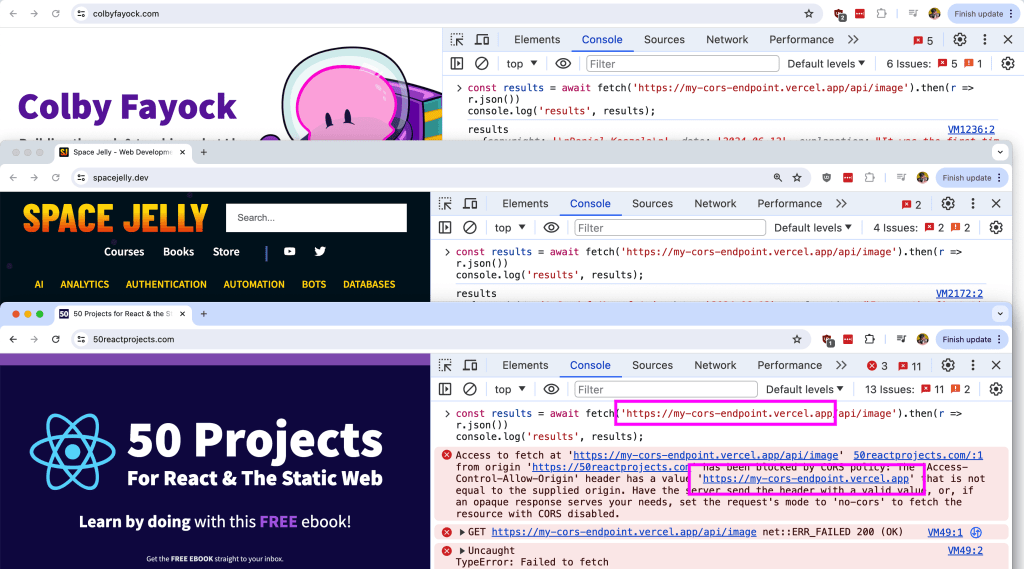Reload the 50reactprojects.com page
The image size is (1024, 569).
(56, 339)
